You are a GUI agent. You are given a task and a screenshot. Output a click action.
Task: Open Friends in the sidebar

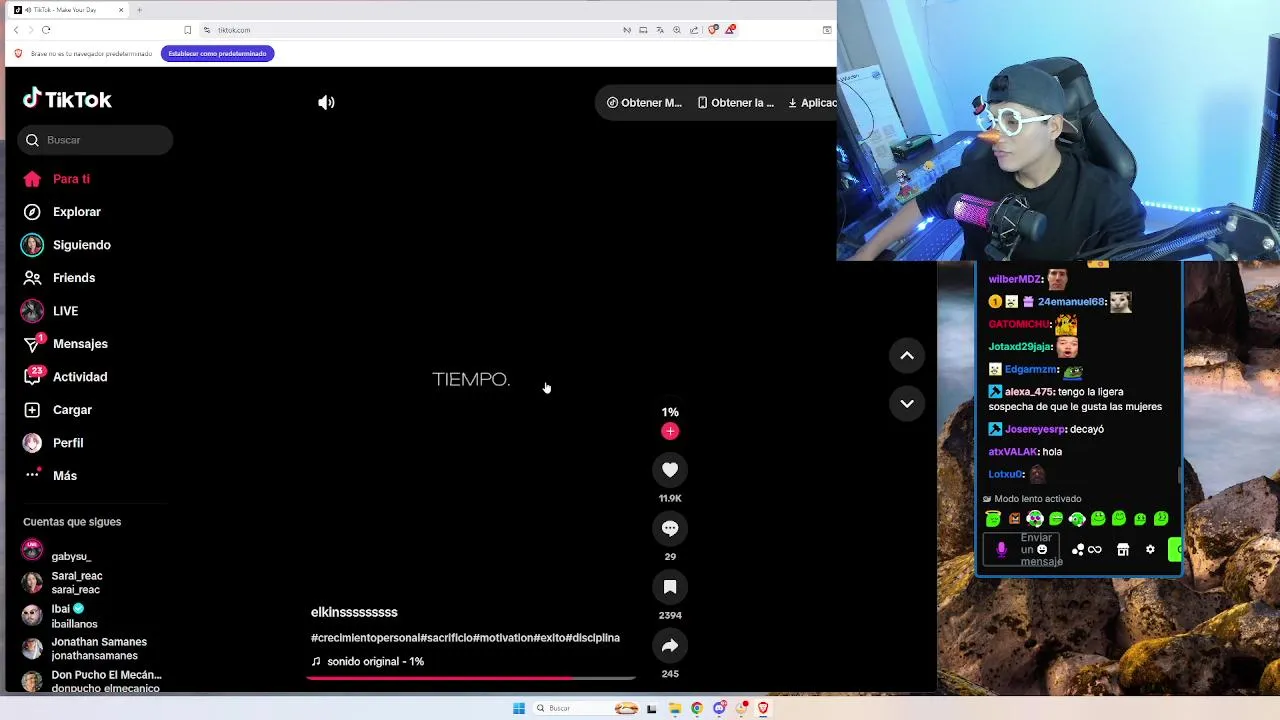click(59, 278)
